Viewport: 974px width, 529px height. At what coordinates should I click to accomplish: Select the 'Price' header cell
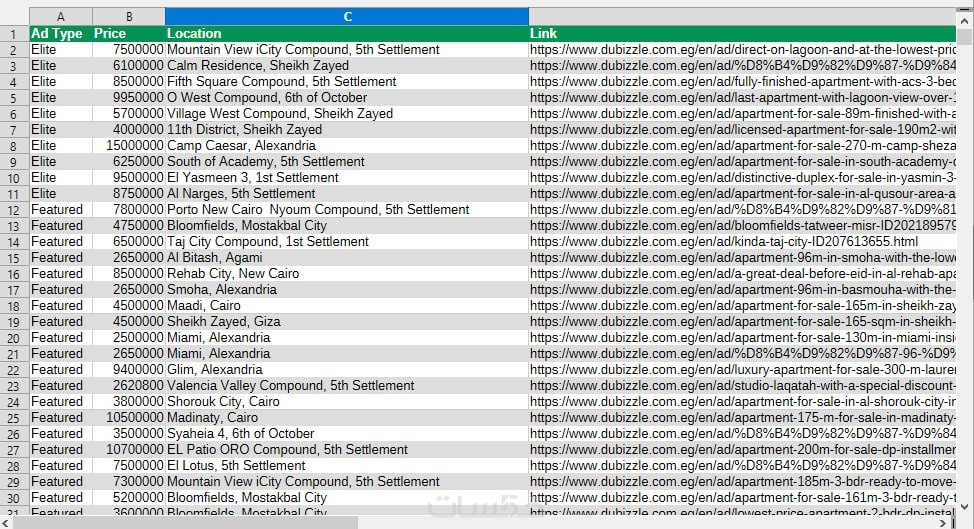click(x=129, y=34)
